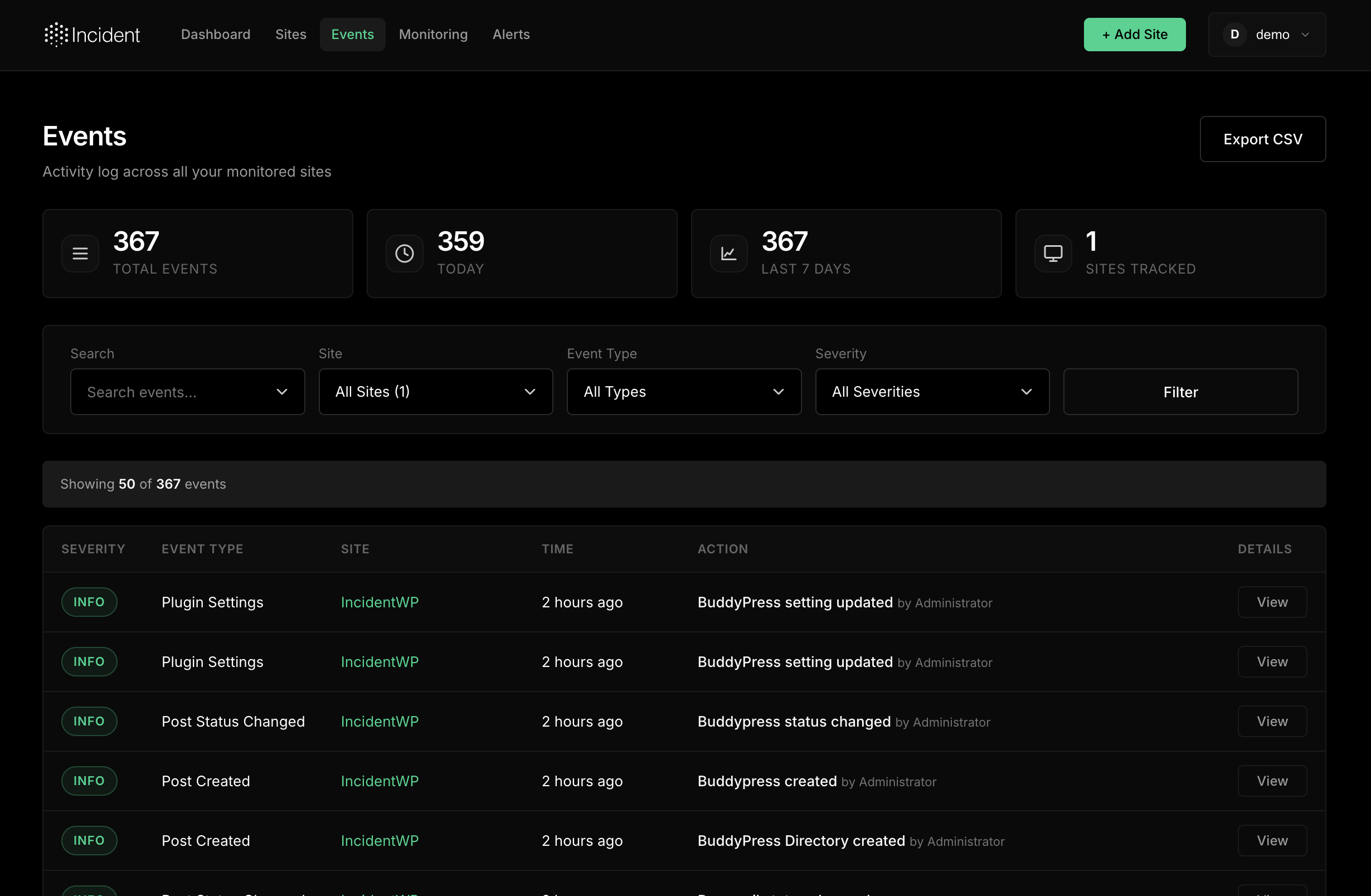Screen dimensions: 1371x896
Task: Click INFO badge on Post Status Changed row
Action: click(x=89, y=721)
